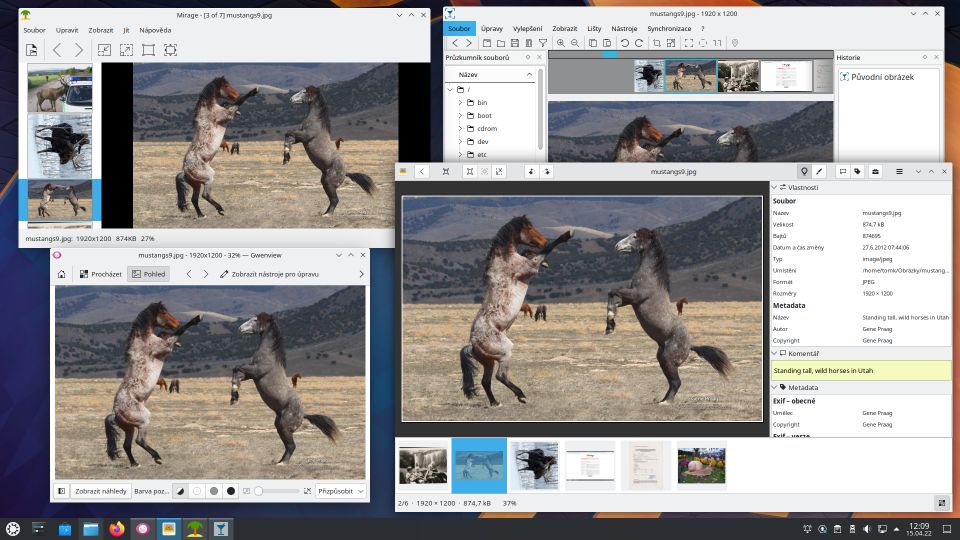This screenshot has width=960, height=540.
Task: Go to next image in Gwenview
Action: click(206, 274)
